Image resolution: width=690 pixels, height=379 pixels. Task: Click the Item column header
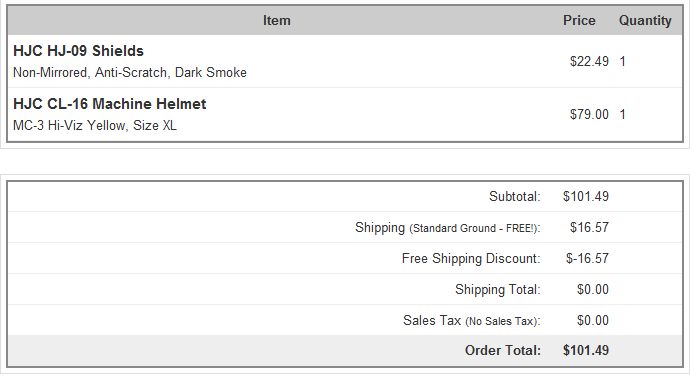point(276,21)
